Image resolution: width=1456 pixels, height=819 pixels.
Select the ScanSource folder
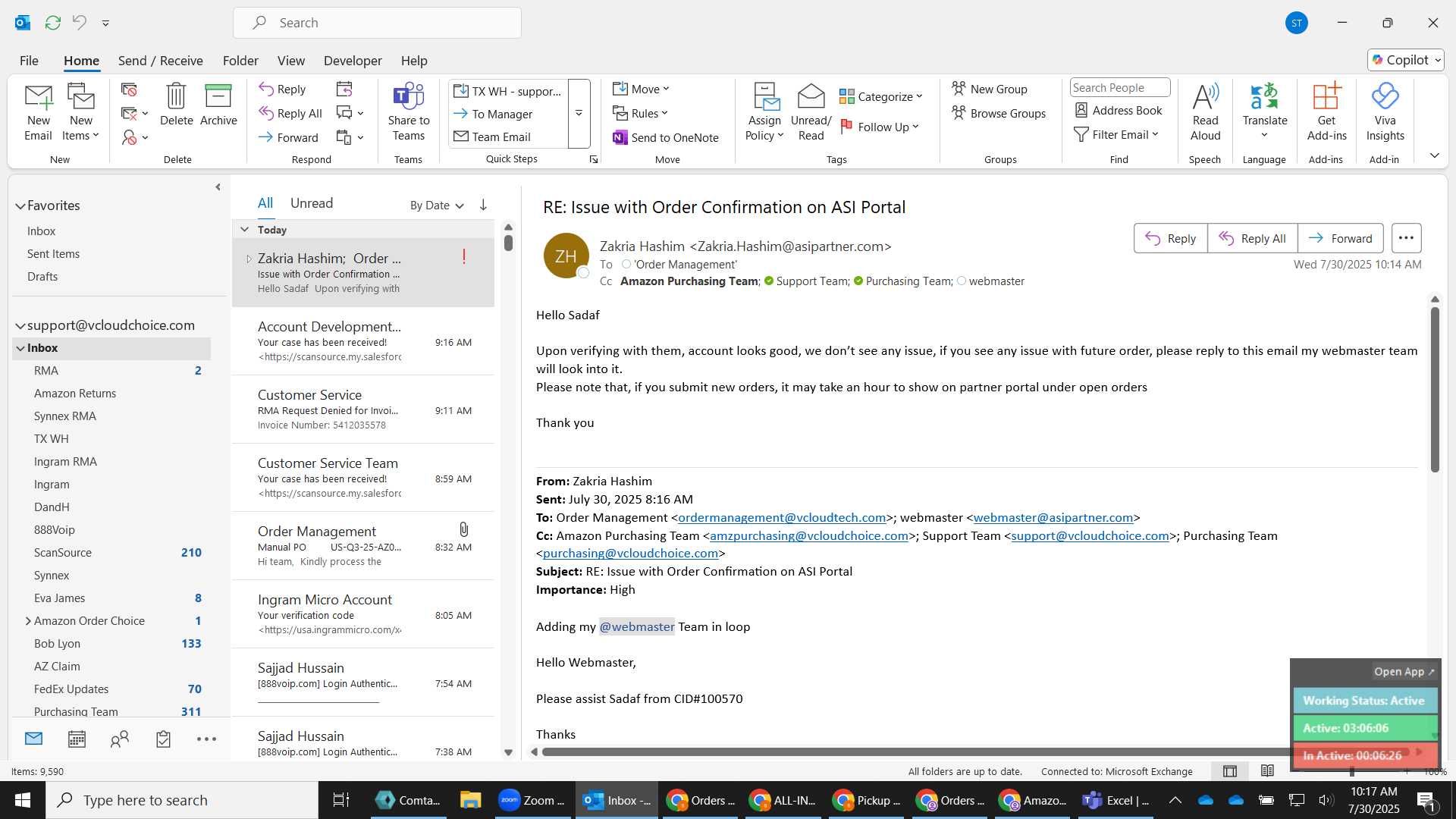[x=111, y=552]
